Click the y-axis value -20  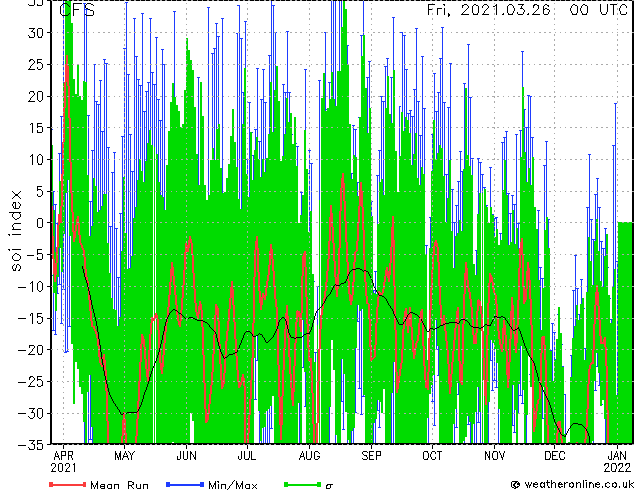(x=31, y=350)
